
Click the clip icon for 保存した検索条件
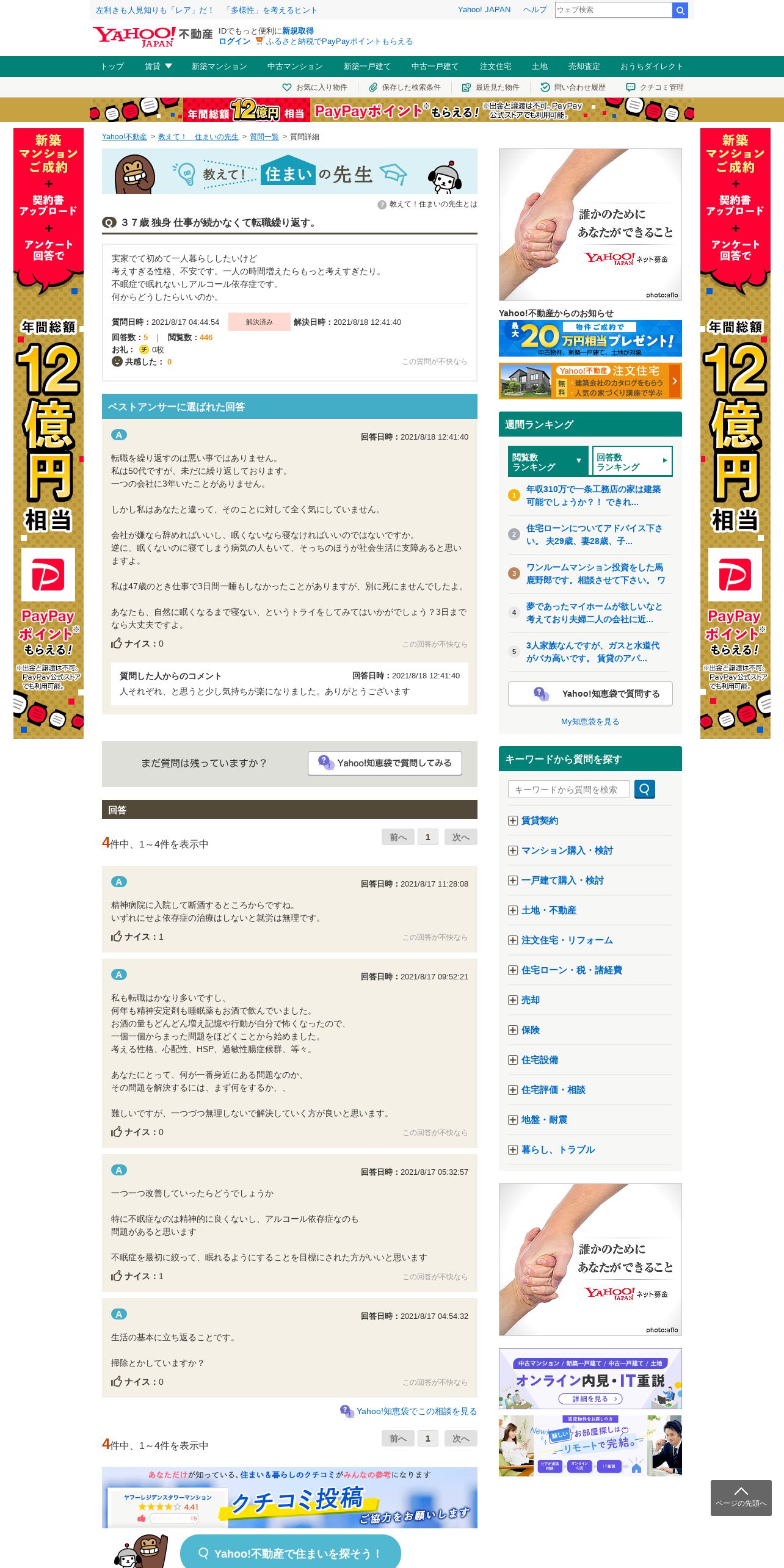point(373,87)
